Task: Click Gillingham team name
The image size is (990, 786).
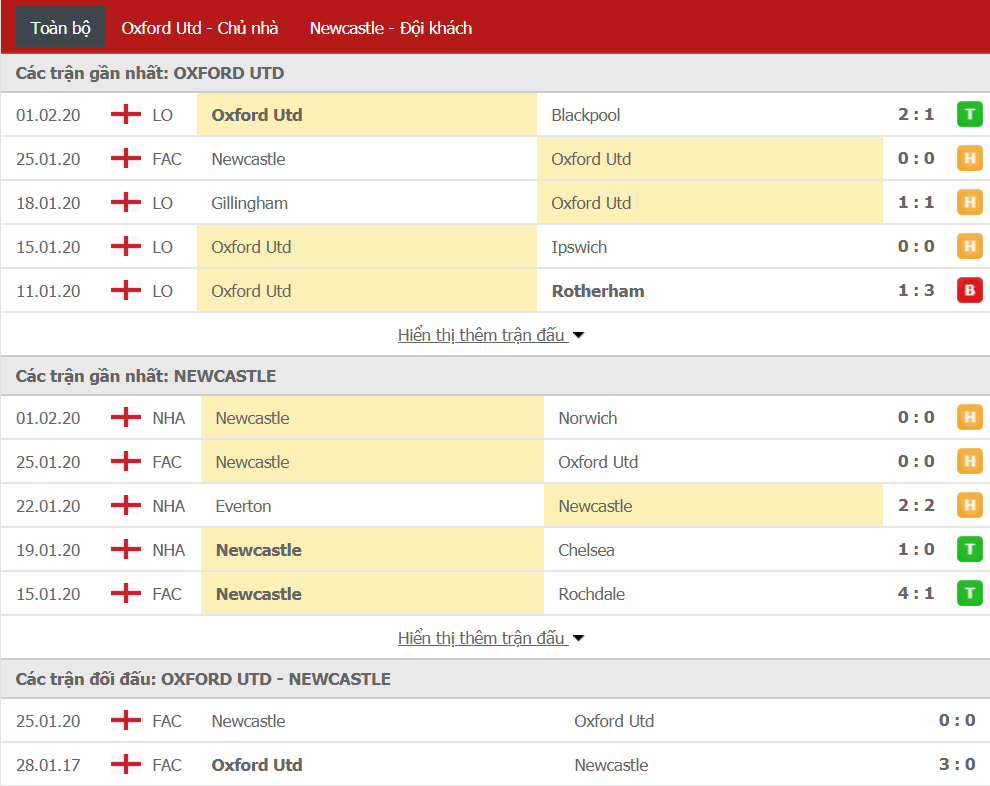Action: tap(249, 203)
